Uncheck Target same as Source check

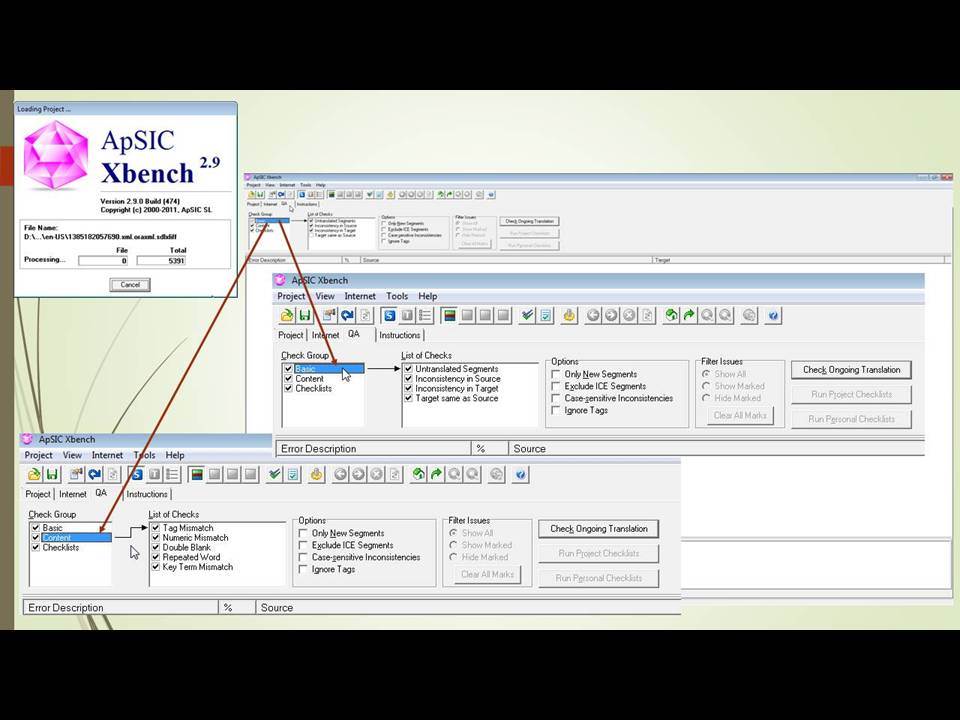coord(408,398)
